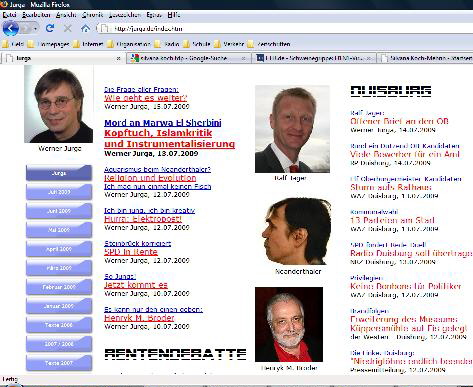Open the Zeitschriften bookmarks folder
This screenshot has width=473, height=387.
tap(269, 44)
